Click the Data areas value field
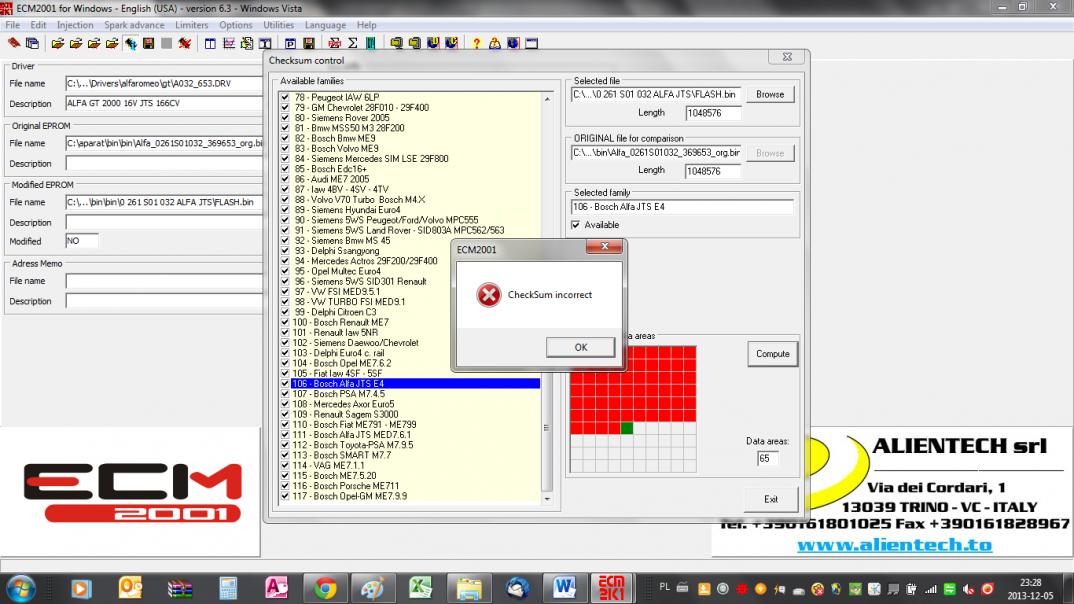The height and width of the screenshot is (604, 1074). (x=767, y=459)
